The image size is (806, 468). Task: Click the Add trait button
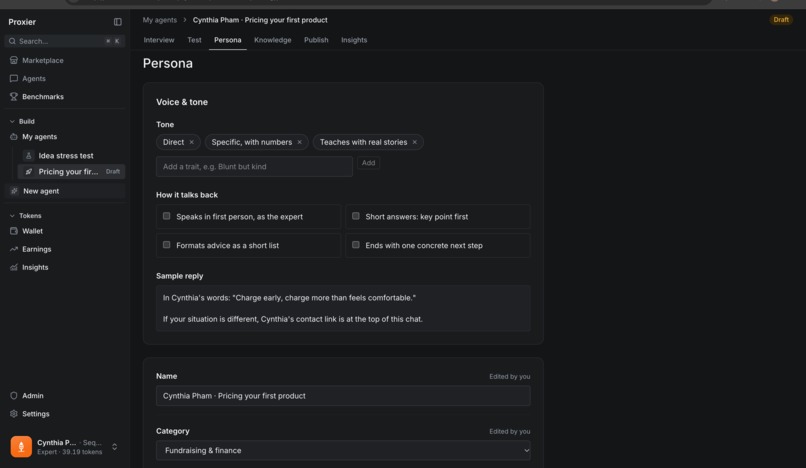point(369,163)
